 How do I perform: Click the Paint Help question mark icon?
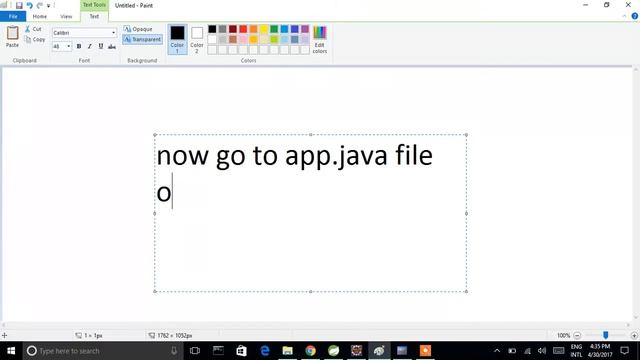pyautogui.click(x=634, y=16)
